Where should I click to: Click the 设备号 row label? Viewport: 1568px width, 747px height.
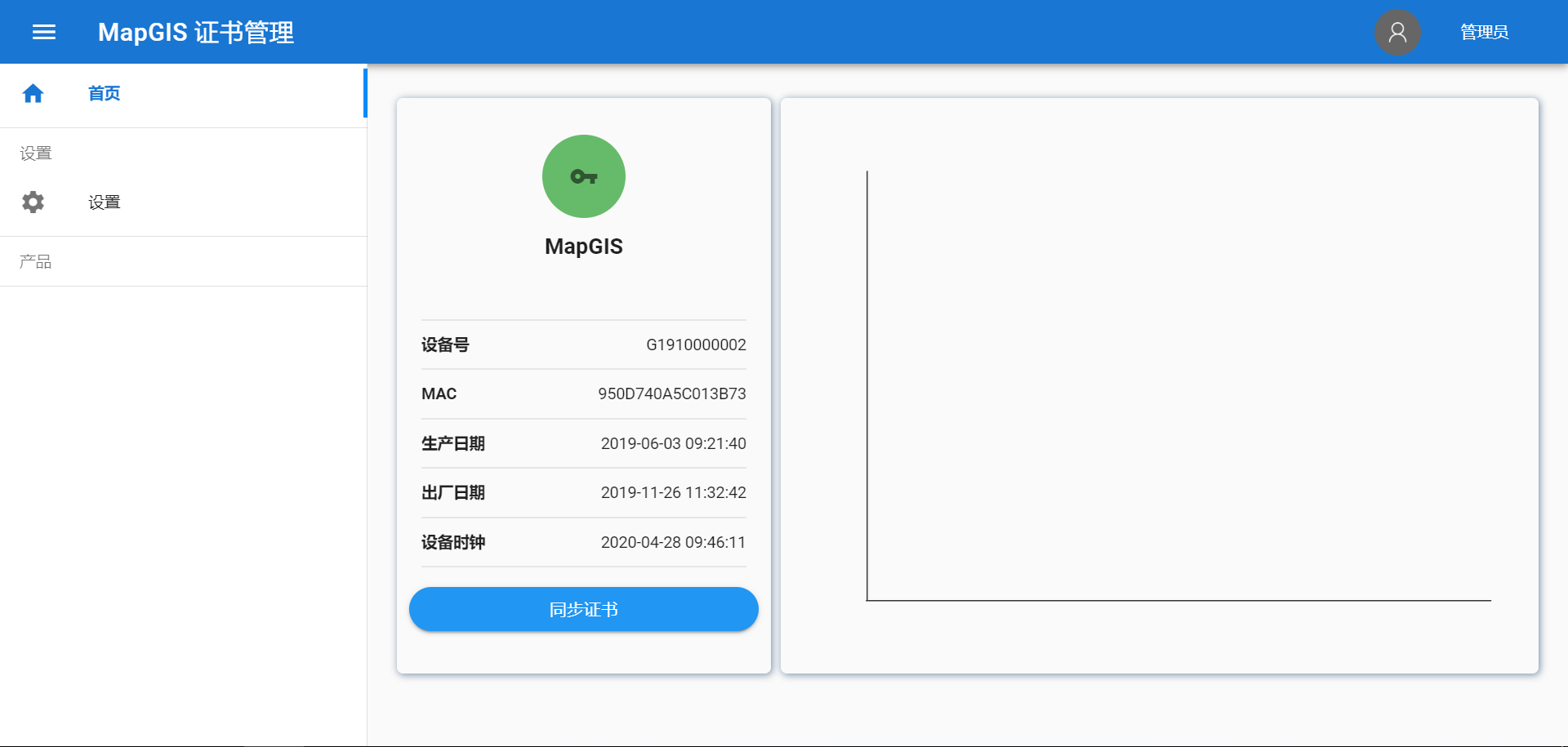[x=445, y=345]
